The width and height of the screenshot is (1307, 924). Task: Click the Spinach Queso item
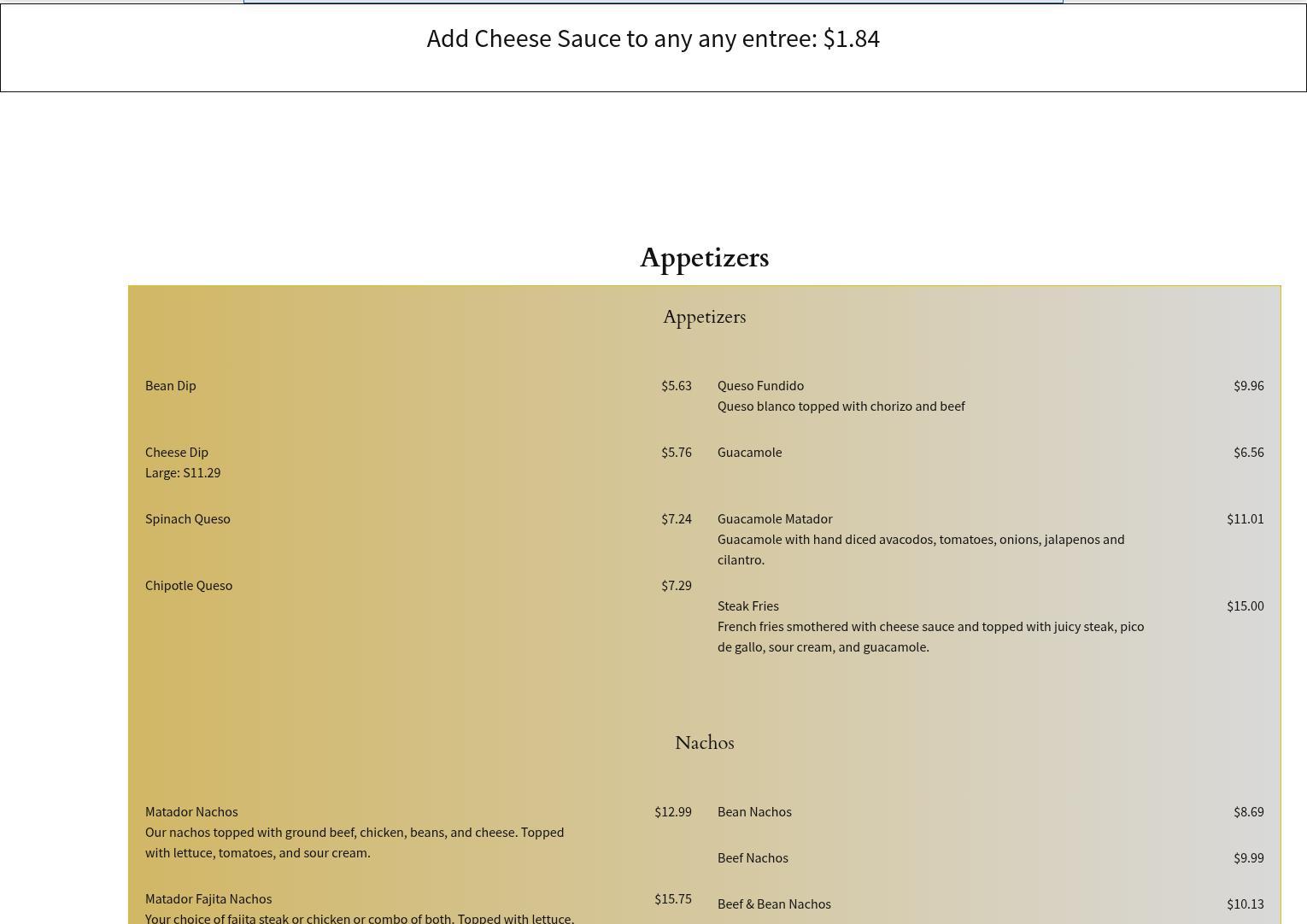pyautogui.click(x=188, y=519)
